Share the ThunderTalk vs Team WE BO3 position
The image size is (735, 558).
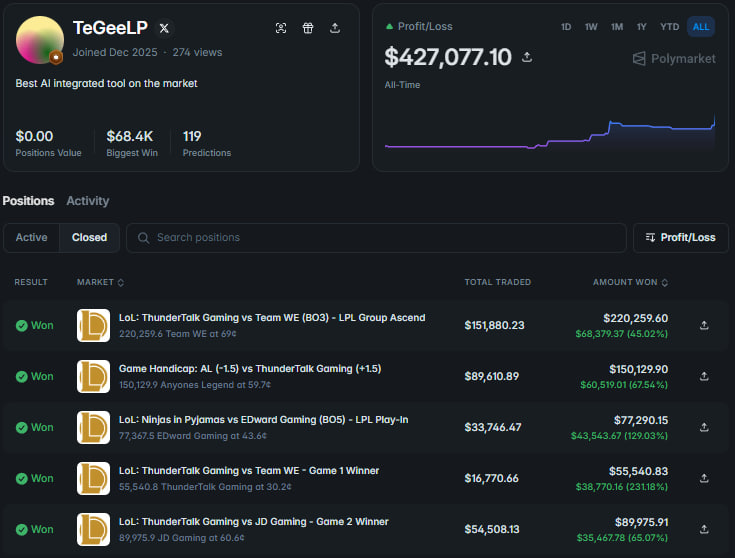click(x=704, y=325)
